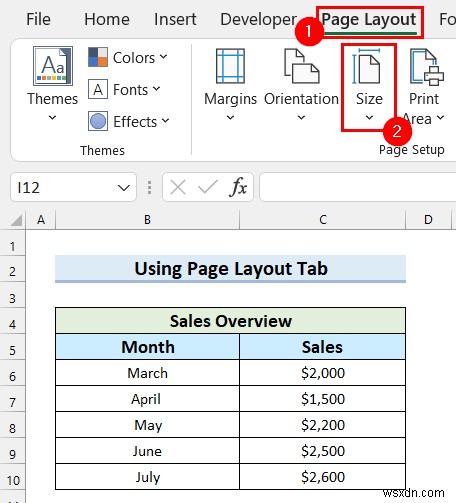Open the Insert ribbon tab

(175, 19)
